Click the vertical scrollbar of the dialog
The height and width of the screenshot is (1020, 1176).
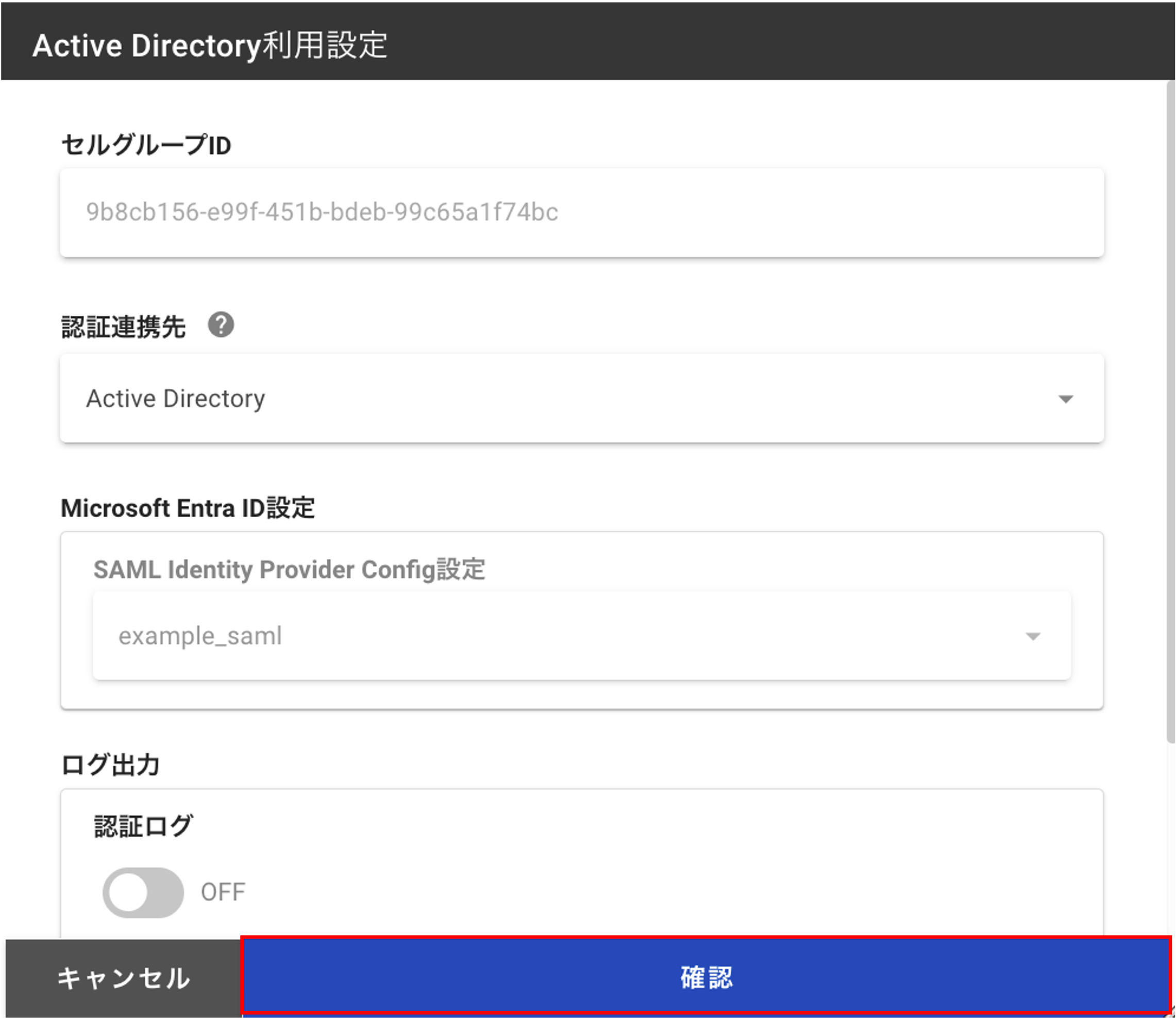pos(1170,411)
